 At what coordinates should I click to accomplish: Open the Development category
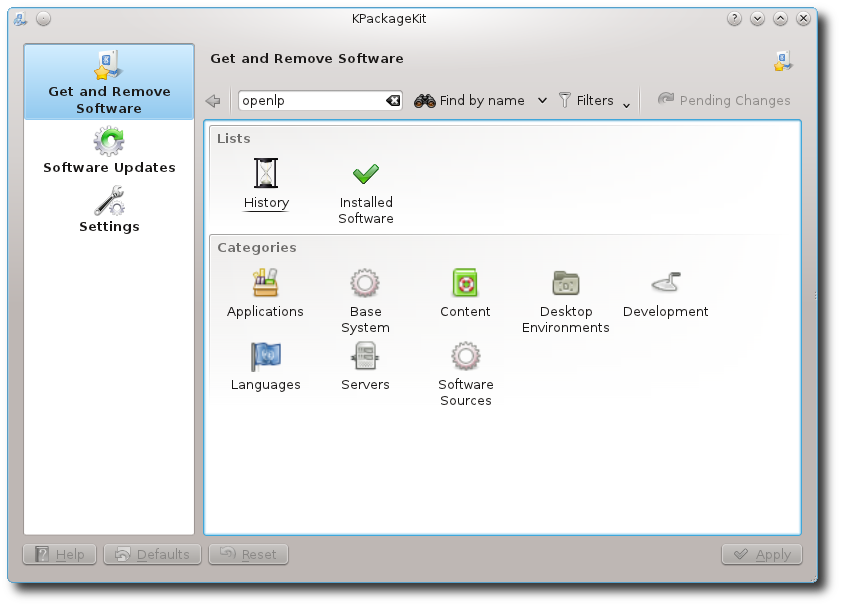click(666, 293)
